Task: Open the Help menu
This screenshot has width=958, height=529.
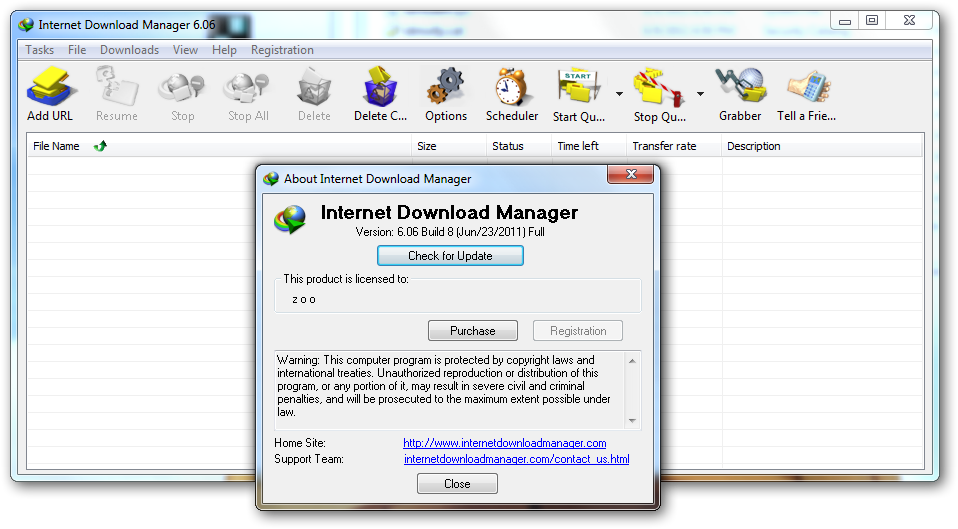Action: [224, 50]
